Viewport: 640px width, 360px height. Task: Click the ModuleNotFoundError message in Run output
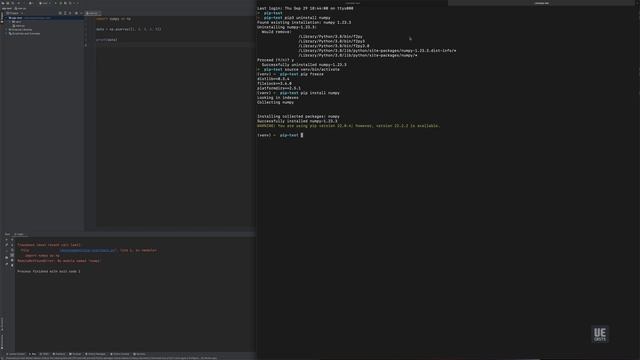[58, 261]
